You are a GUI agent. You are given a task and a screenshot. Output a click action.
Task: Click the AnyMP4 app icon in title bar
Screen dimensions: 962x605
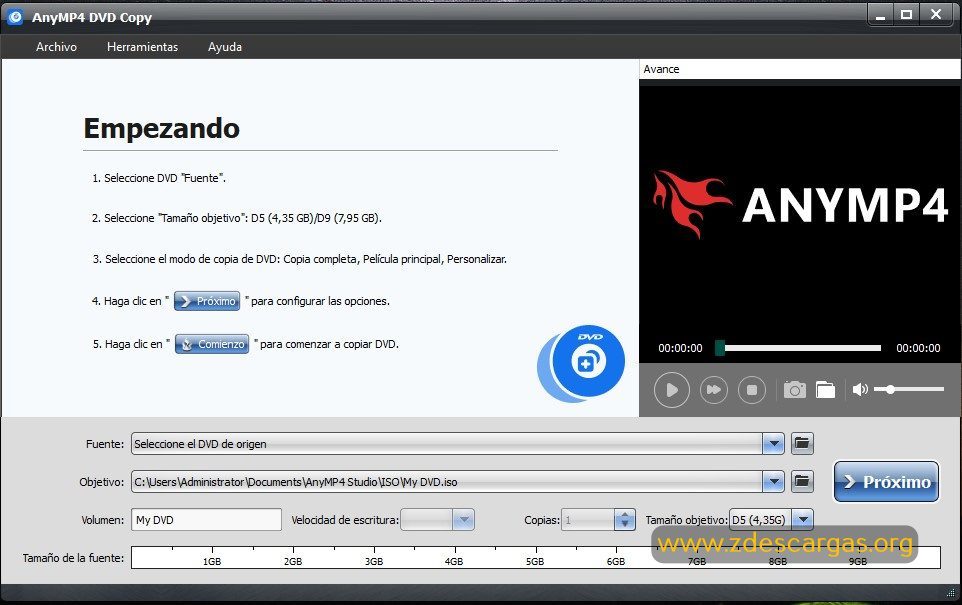point(15,17)
